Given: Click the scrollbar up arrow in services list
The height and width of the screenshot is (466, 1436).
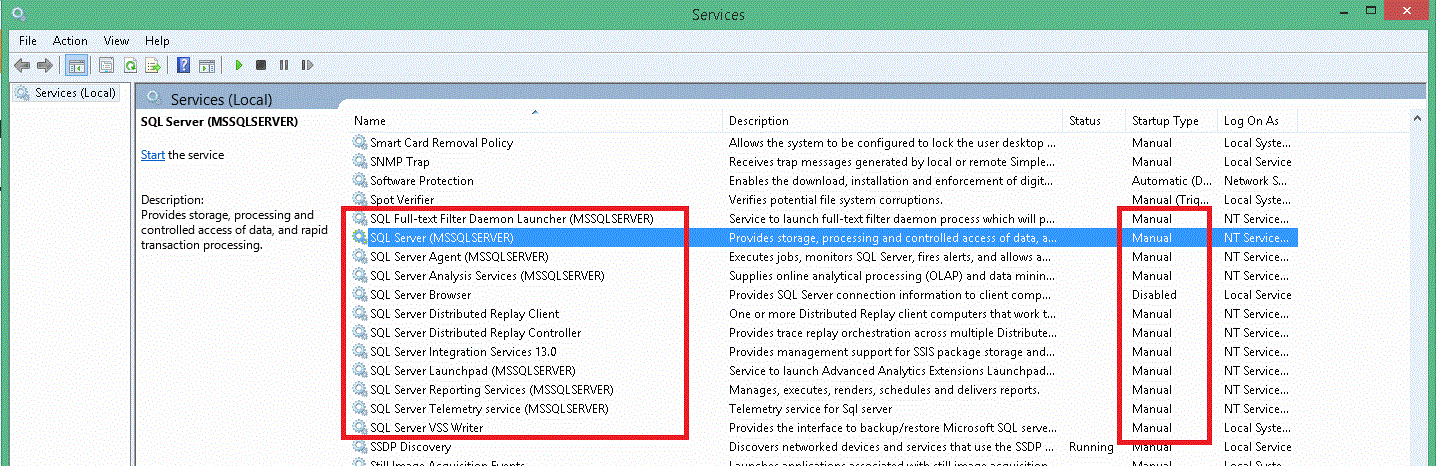Looking at the screenshot, I should pyautogui.click(x=1417, y=119).
